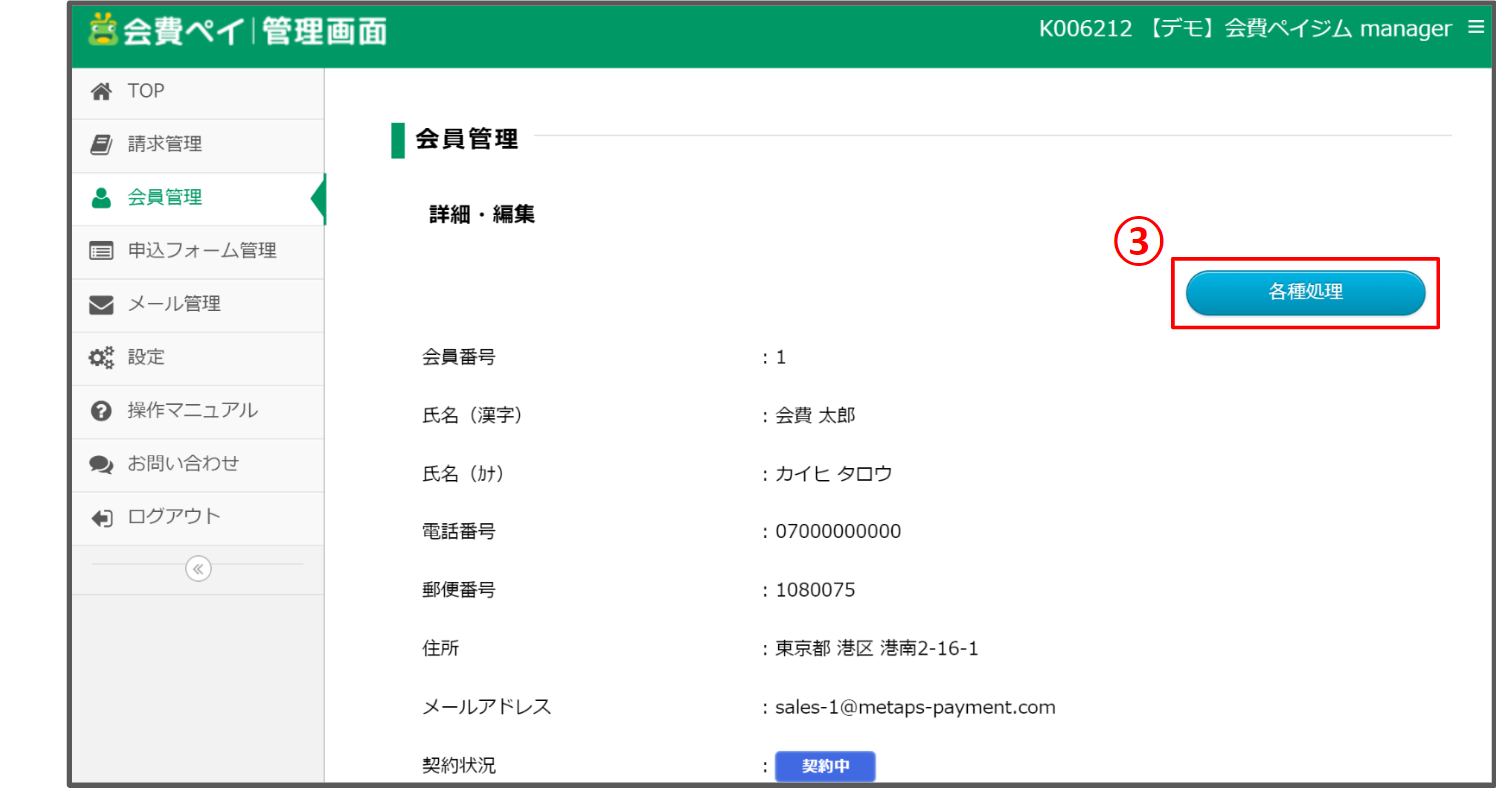Screen dimensions: 1496x789
Task: Click the email link sales-1@metaps-payment.com
Action: tap(915, 707)
